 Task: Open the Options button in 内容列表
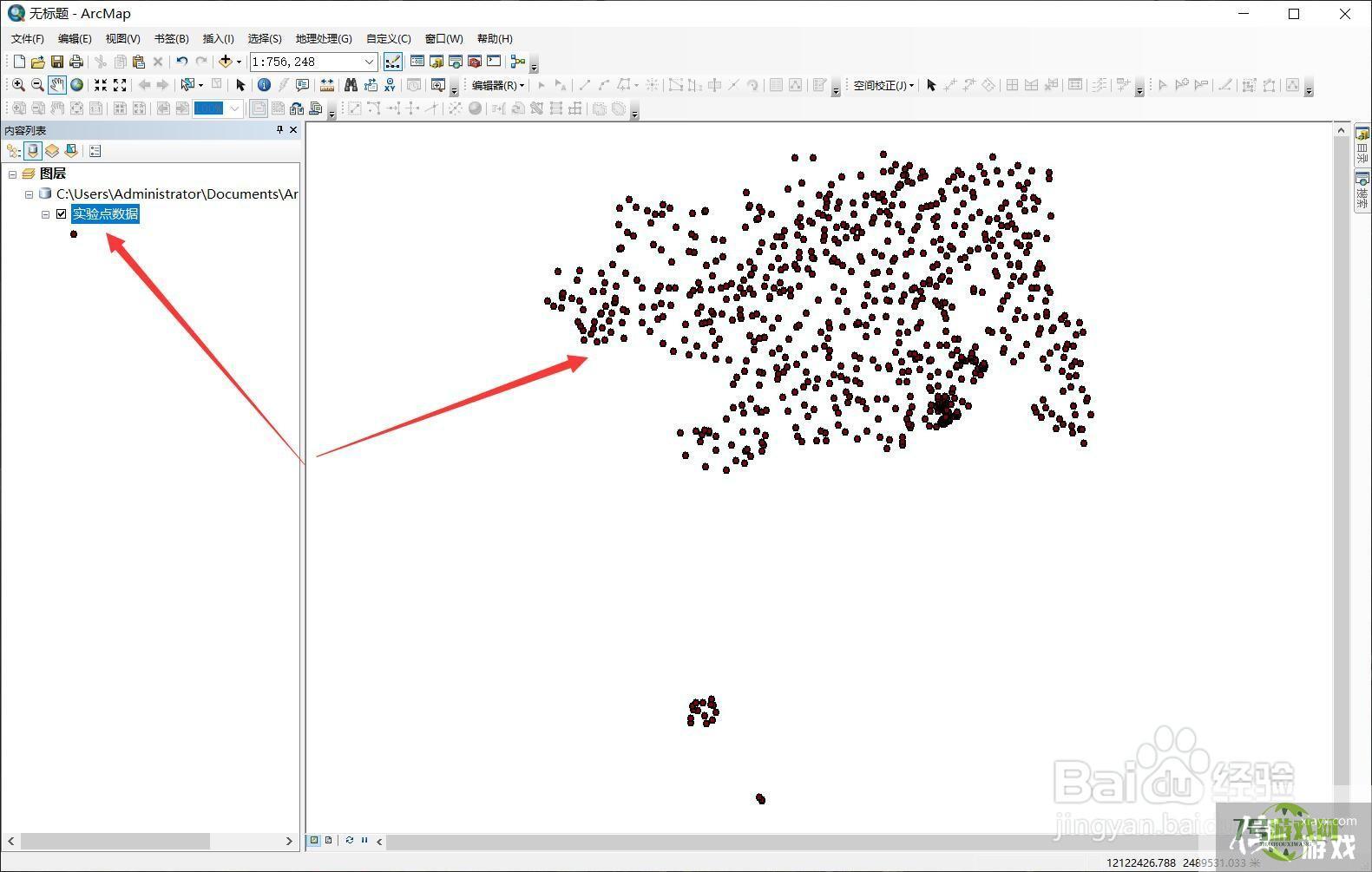[95, 151]
